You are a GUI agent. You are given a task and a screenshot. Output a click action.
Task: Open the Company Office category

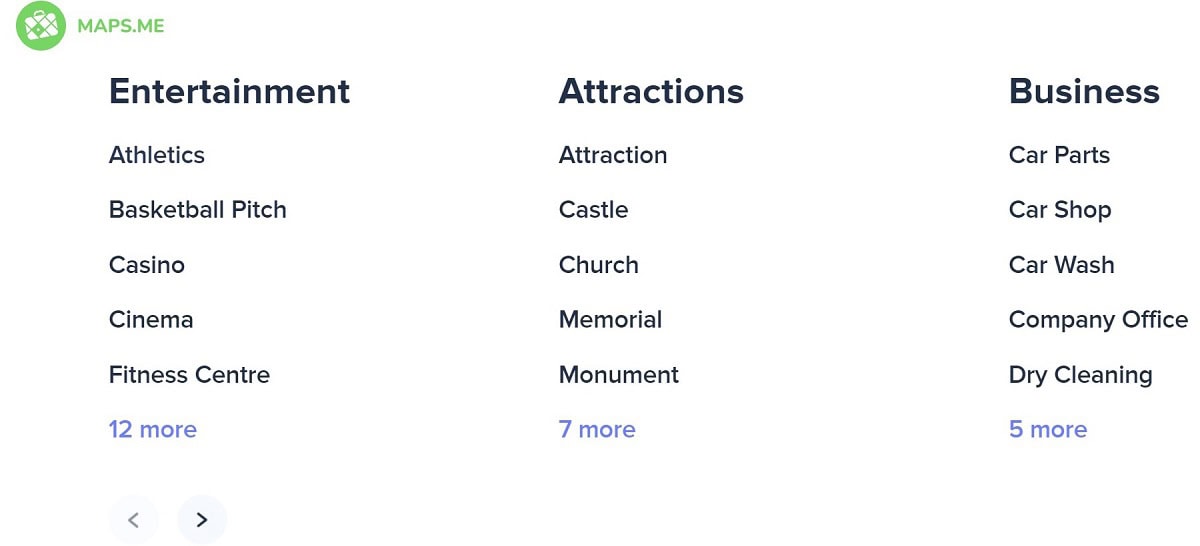tap(1099, 320)
